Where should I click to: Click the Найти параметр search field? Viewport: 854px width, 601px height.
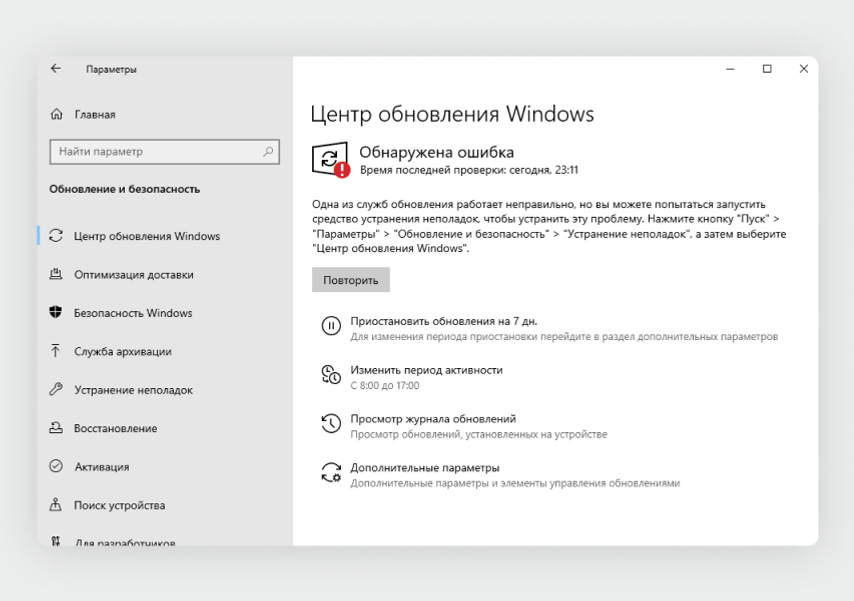[x=164, y=151]
